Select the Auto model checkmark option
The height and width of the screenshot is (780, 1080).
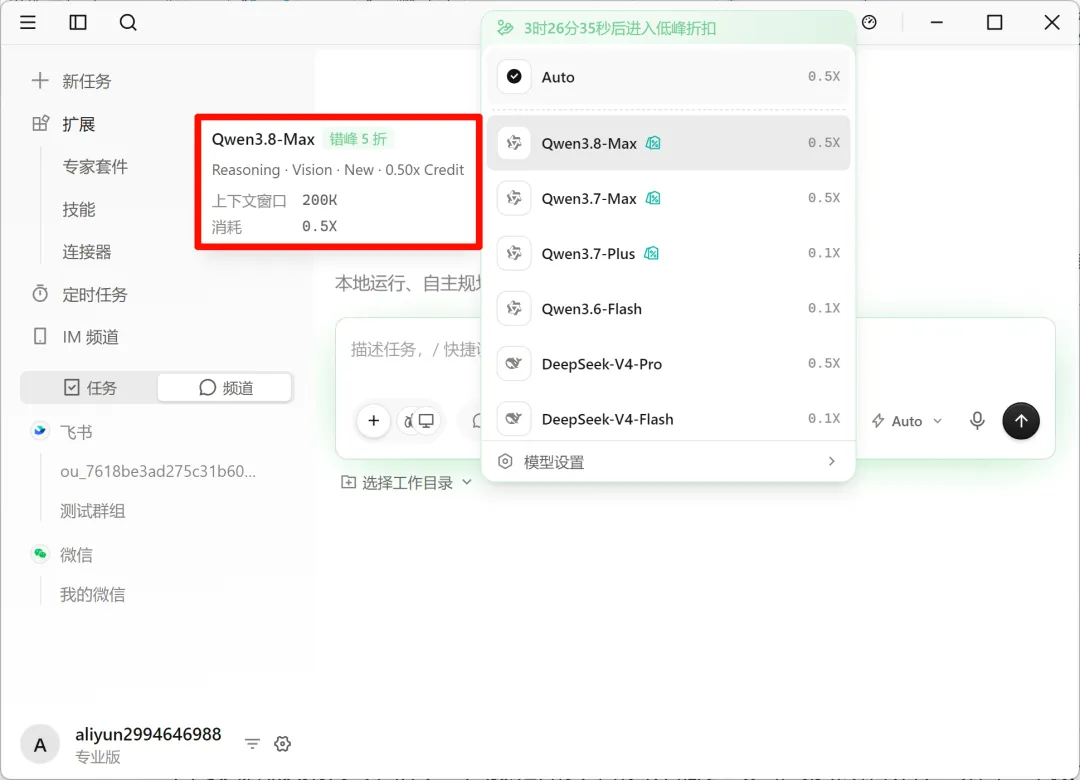click(668, 76)
